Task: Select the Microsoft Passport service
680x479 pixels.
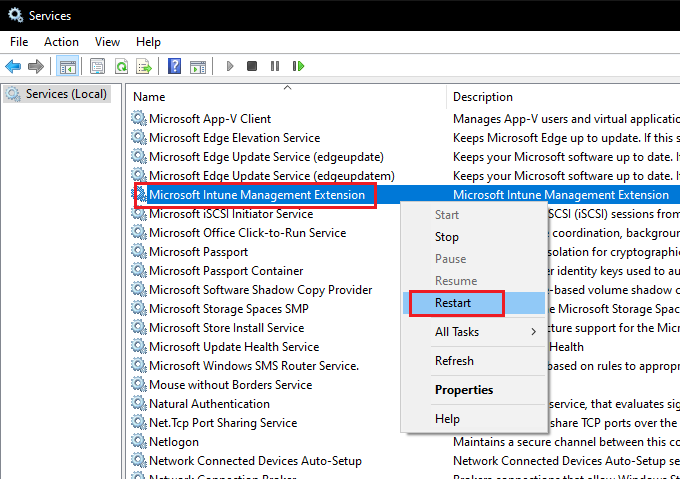Action: [x=199, y=252]
